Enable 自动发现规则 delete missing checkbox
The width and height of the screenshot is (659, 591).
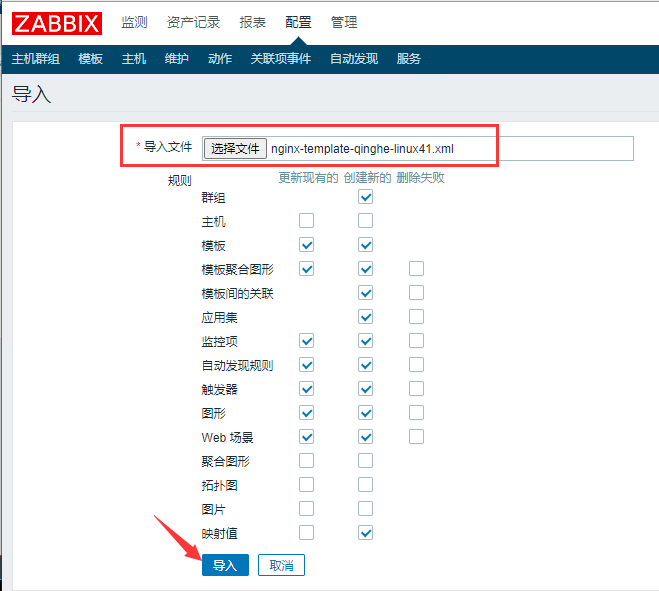click(x=416, y=364)
